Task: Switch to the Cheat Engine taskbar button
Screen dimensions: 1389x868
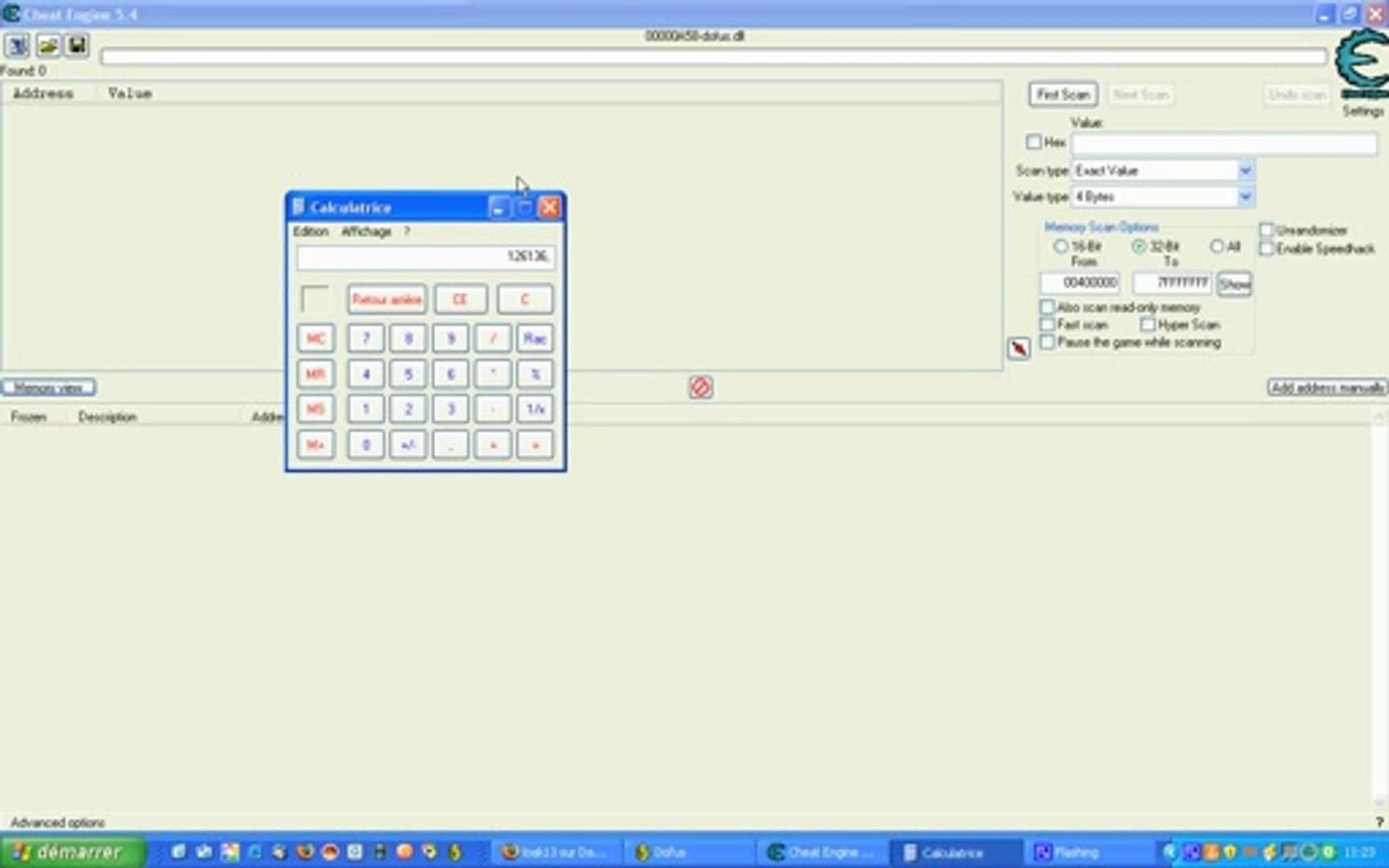Action: point(822,853)
